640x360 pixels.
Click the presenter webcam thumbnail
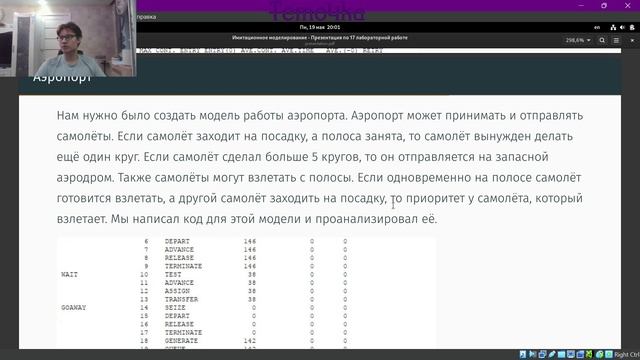pyautogui.click(x=68, y=38)
